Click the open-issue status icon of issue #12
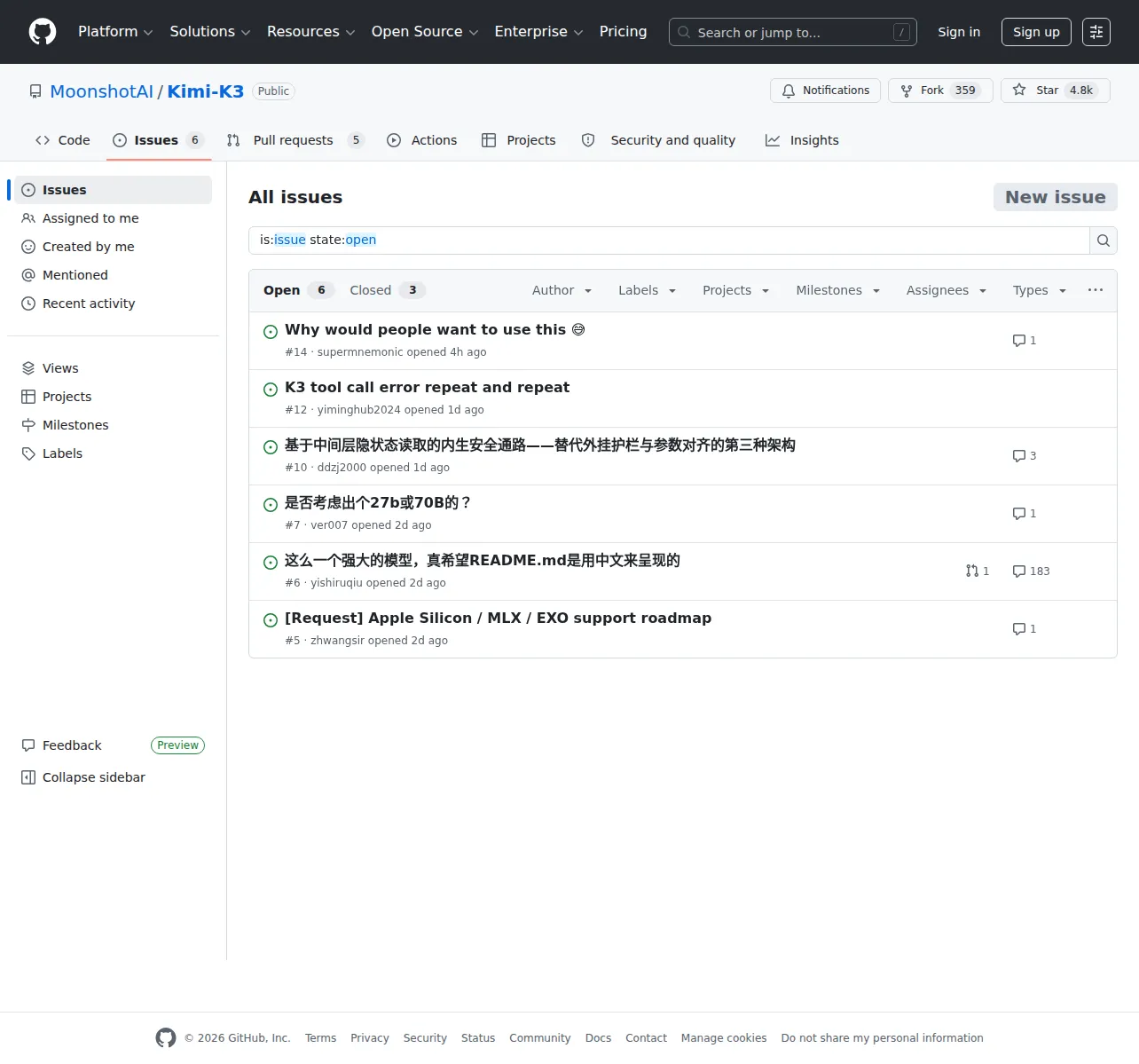The height and width of the screenshot is (1064, 1139). coord(271,390)
